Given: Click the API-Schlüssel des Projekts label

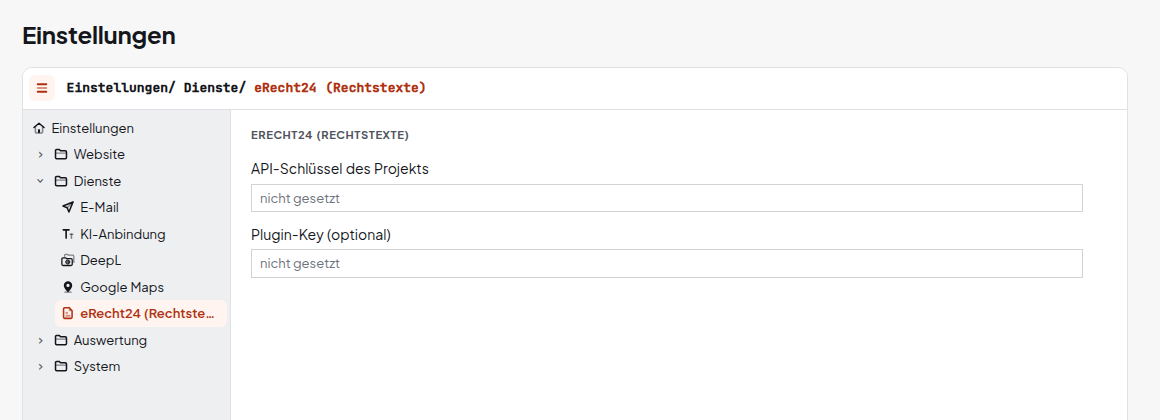Looking at the screenshot, I should click(340, 169).
